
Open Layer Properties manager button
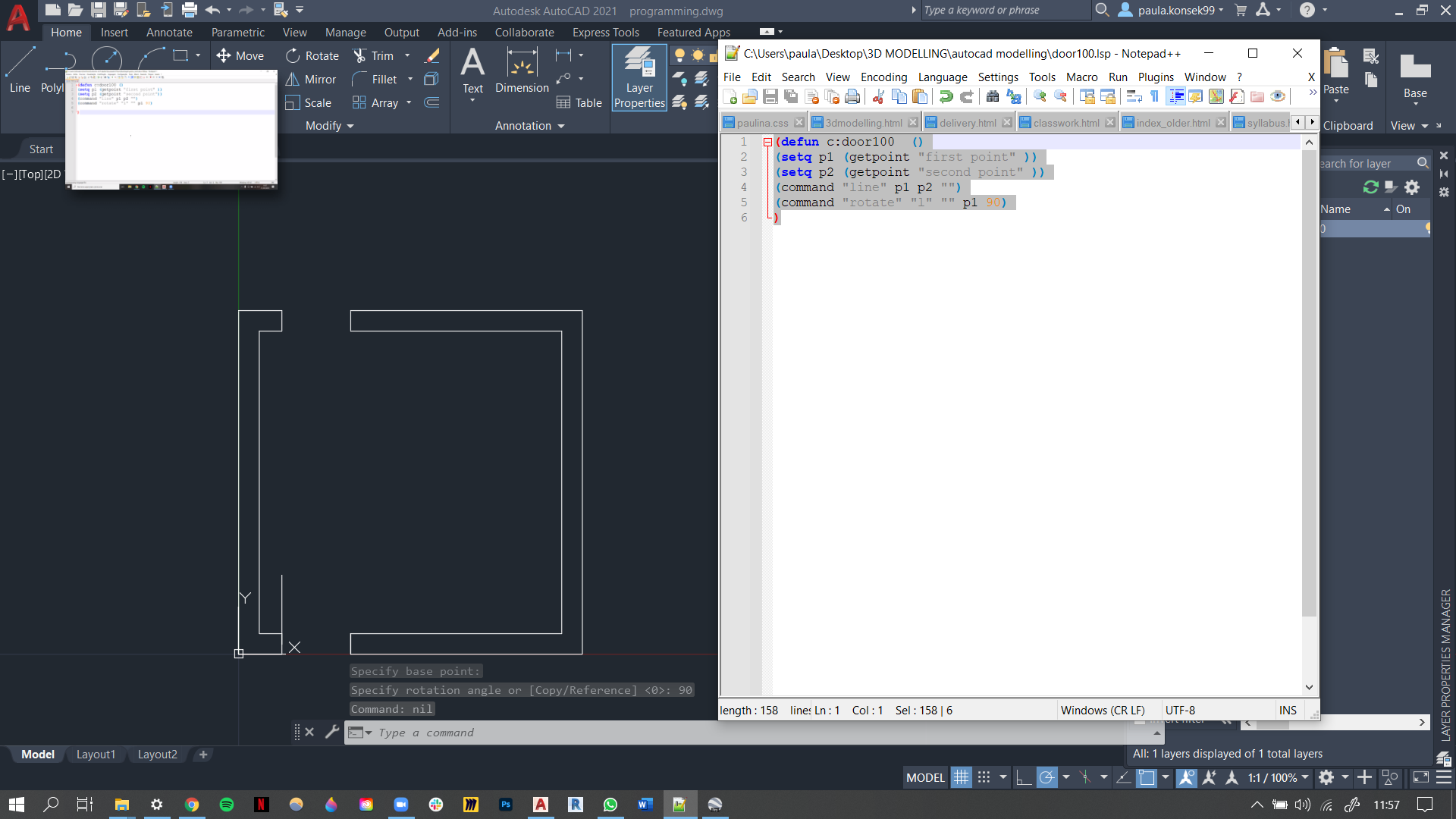click(639, 77)
